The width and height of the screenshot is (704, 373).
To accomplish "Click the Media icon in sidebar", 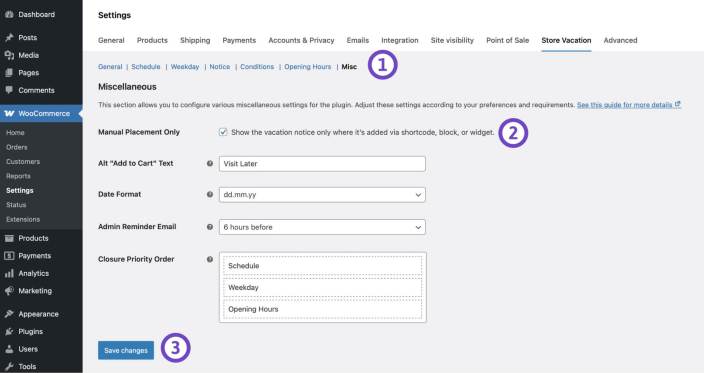I will coord(9,55).
